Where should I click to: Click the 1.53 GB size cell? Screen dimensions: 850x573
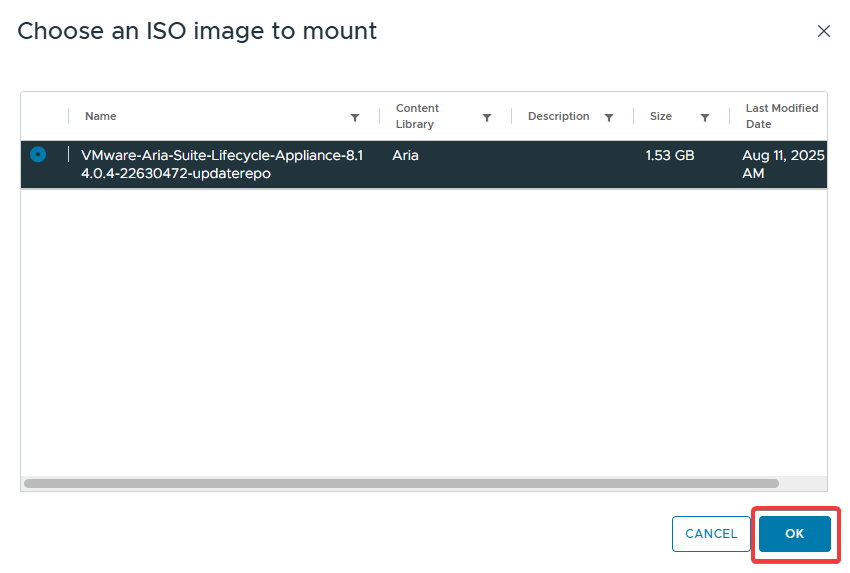669,156
